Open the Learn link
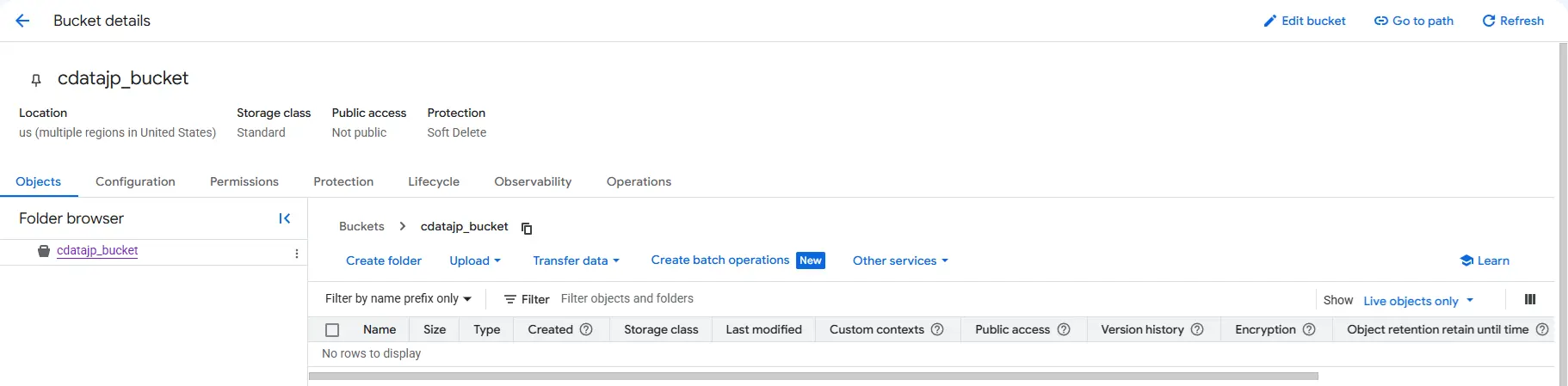Viewport: 1568px width, 386px height. pyautogui.click(x=1485, y=260)
